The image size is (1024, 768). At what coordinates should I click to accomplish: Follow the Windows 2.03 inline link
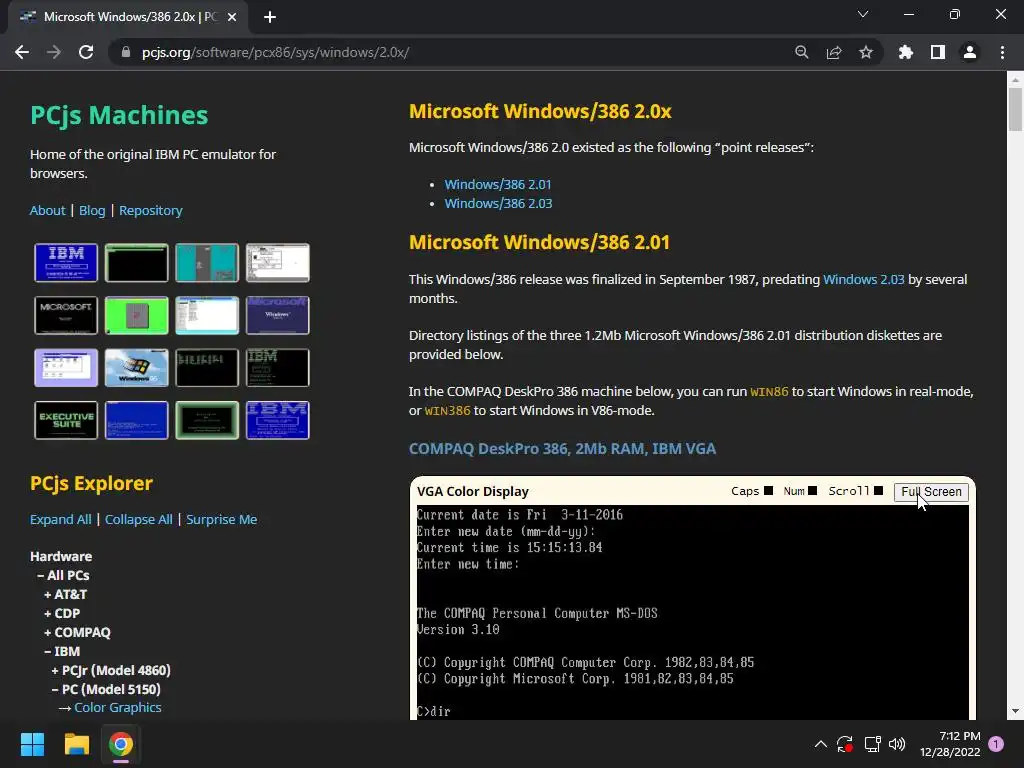click(863, 279)
